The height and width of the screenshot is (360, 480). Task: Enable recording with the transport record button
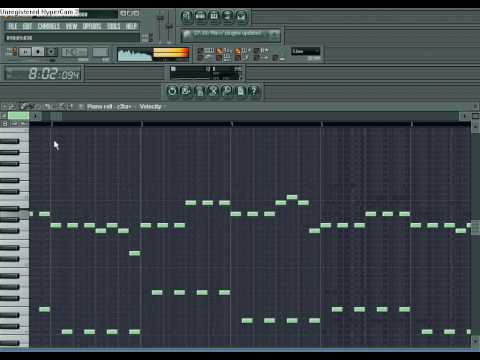click(51, 52)
